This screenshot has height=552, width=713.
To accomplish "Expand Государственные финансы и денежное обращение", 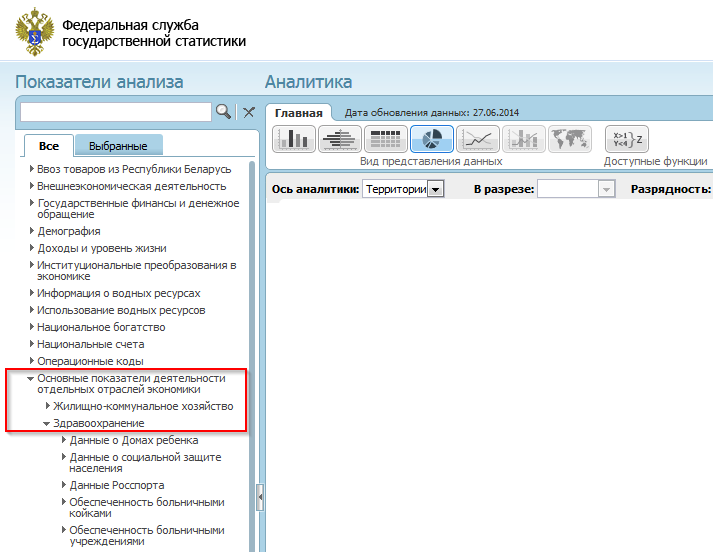I will [x=31, y=203].
